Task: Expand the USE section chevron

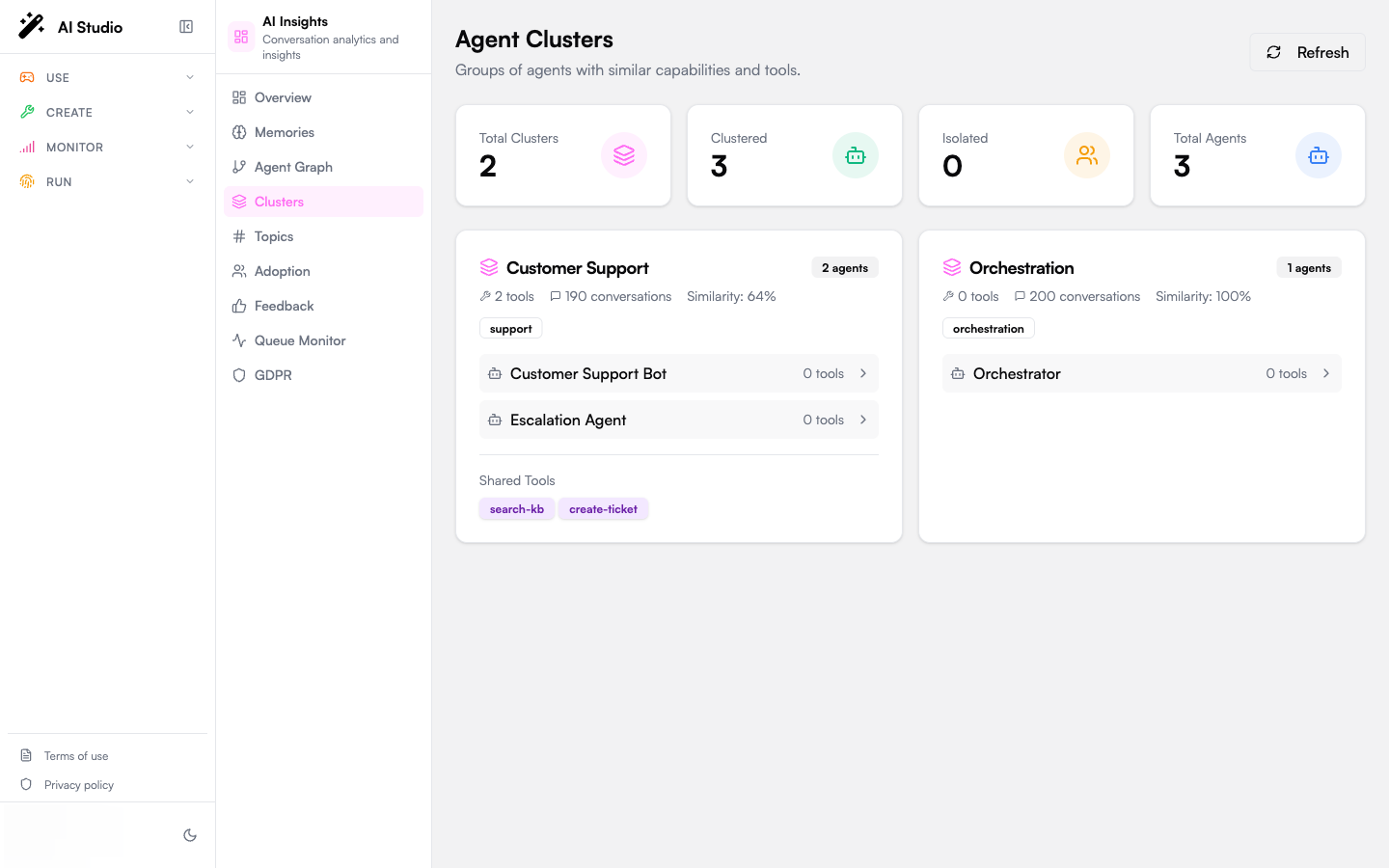Action: (190, 77)
